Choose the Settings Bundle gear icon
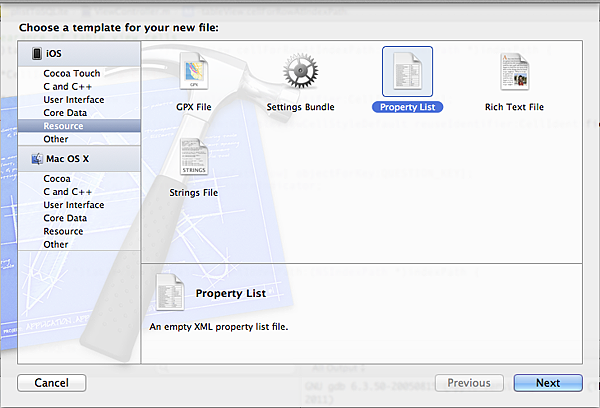 (x=300, y=71)
